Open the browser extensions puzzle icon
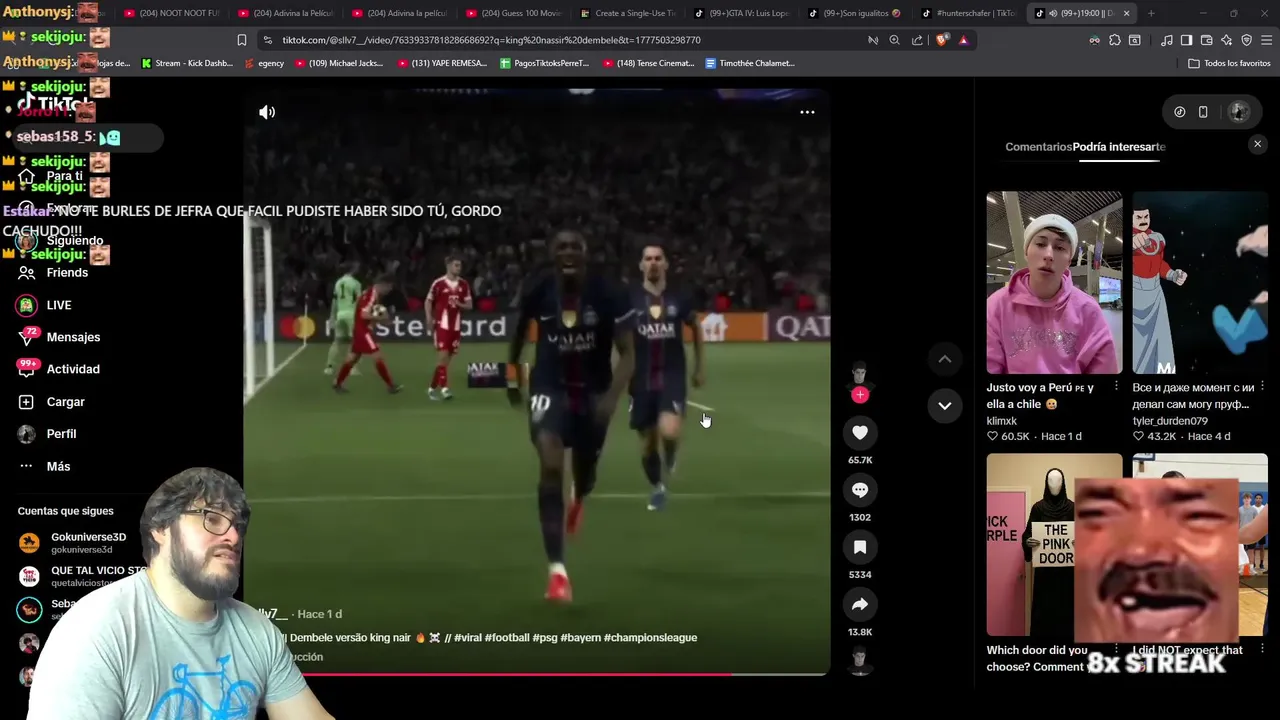1280x720 pixels. [1115, 40]
